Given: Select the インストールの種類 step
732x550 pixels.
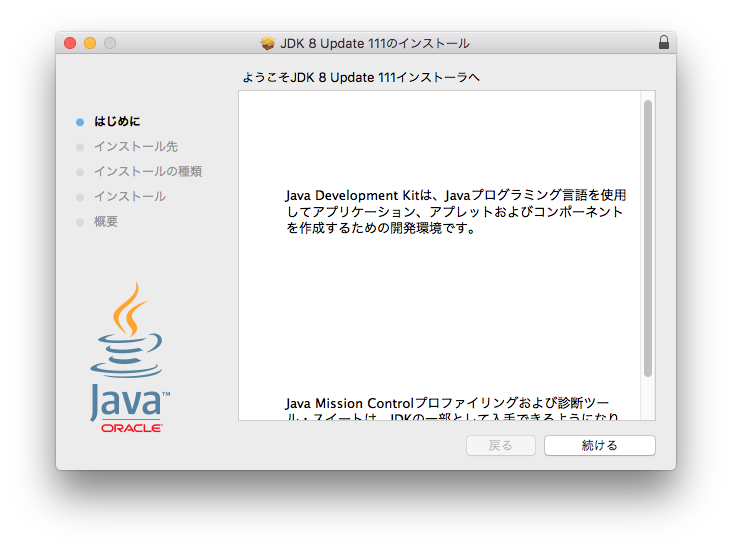Looking at the screenshot, I should coord(148,171).
